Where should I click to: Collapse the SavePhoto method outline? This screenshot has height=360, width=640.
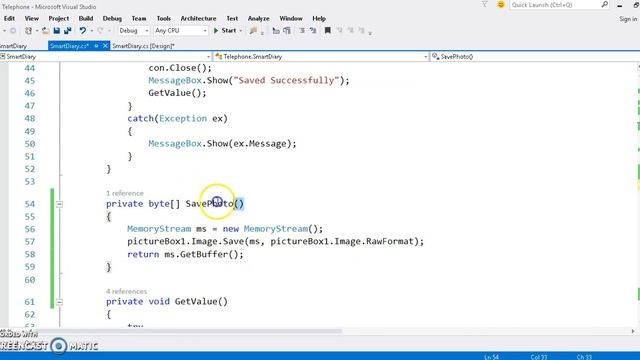(x=59, y=204)
